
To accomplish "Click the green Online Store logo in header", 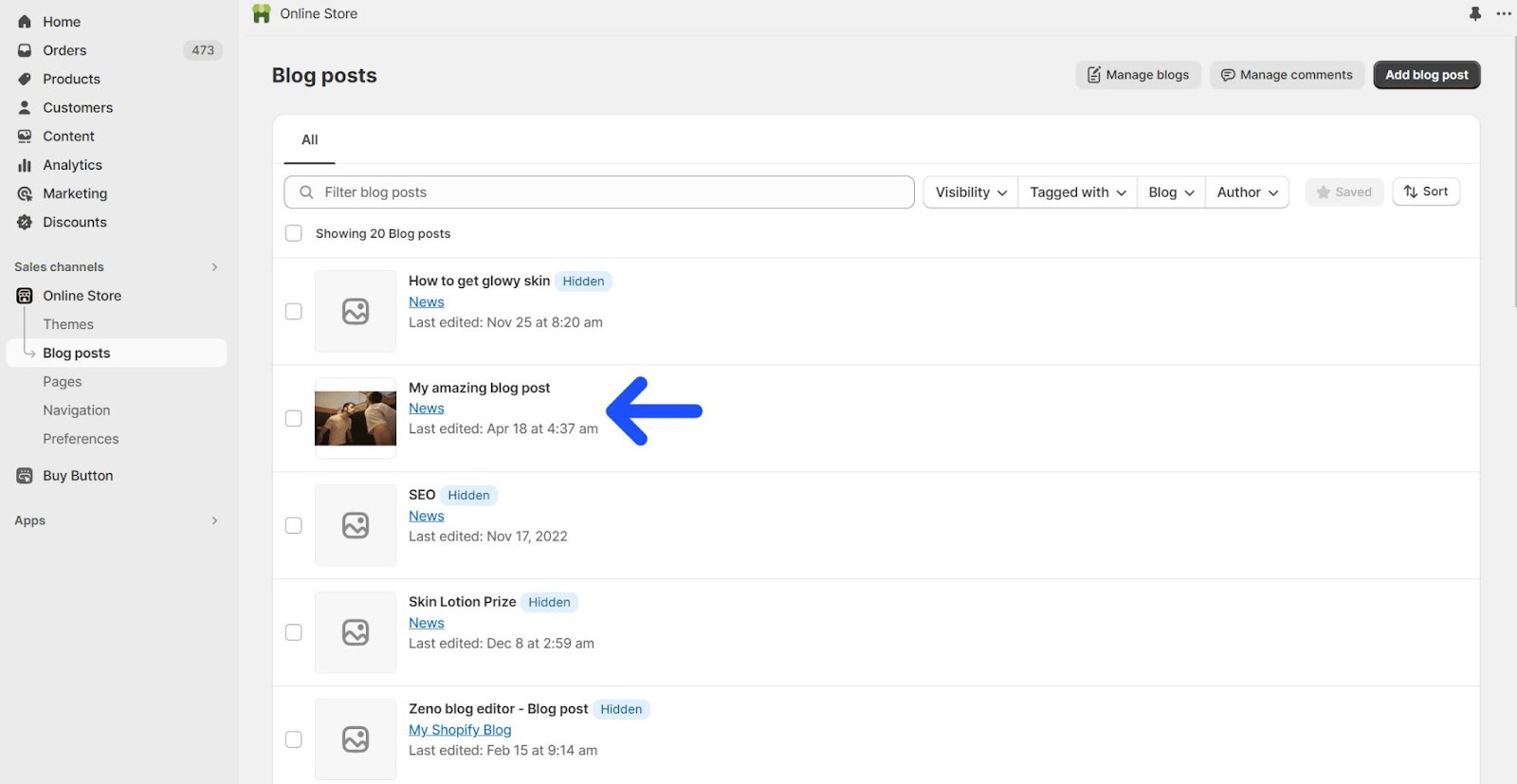I will (x=262, y=13).
